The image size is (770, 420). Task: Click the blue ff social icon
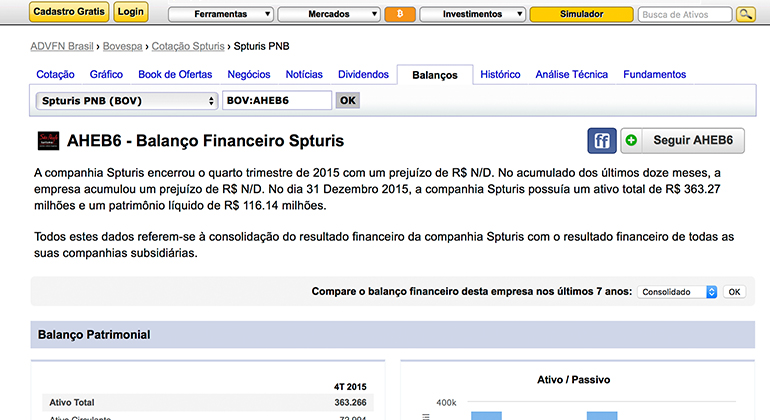(601, 141)
